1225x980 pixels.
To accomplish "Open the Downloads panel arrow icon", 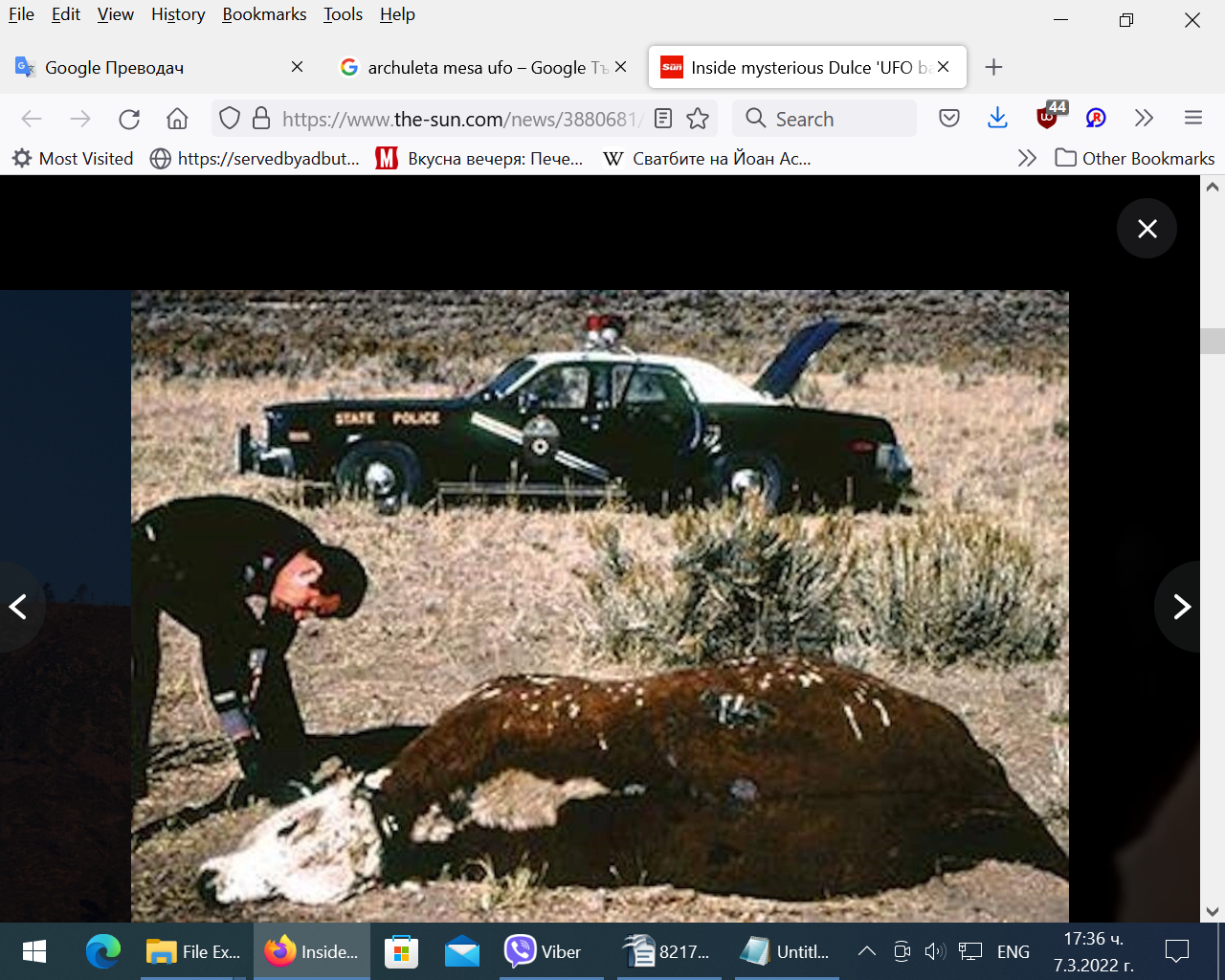I will 997,119.
